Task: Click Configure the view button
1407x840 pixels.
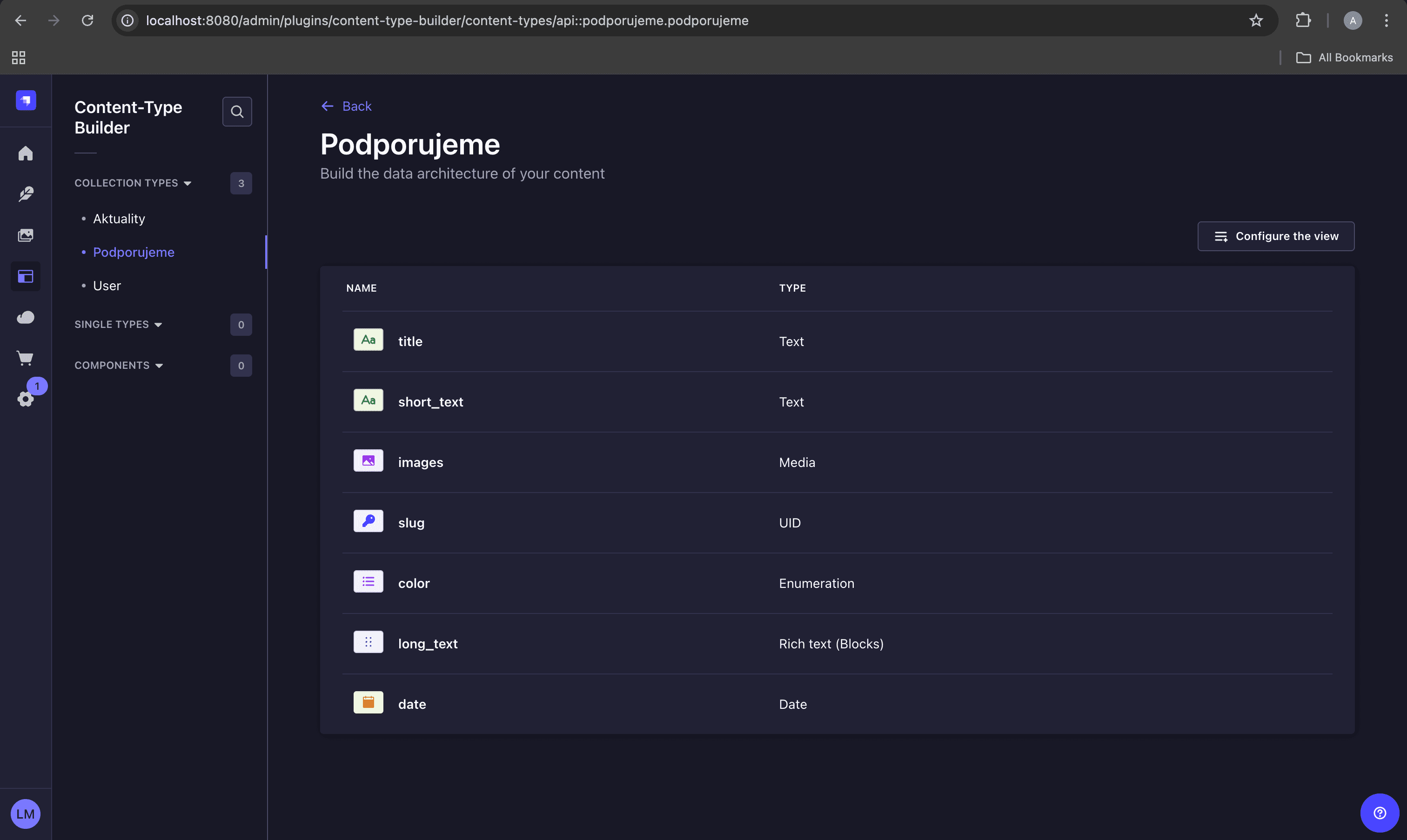Action: click(1276, 236)
